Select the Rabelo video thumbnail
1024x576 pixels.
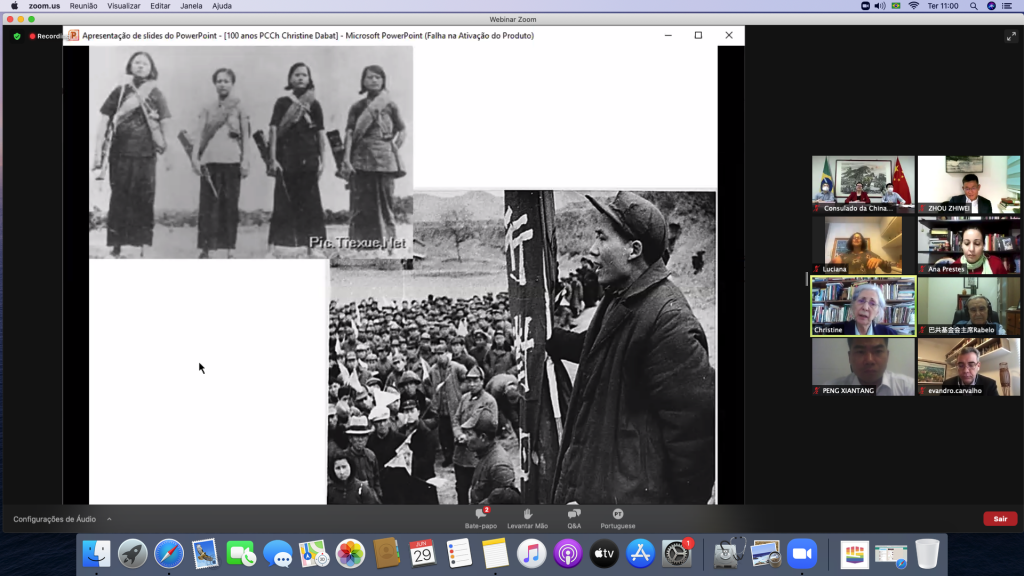coord(969,306)
